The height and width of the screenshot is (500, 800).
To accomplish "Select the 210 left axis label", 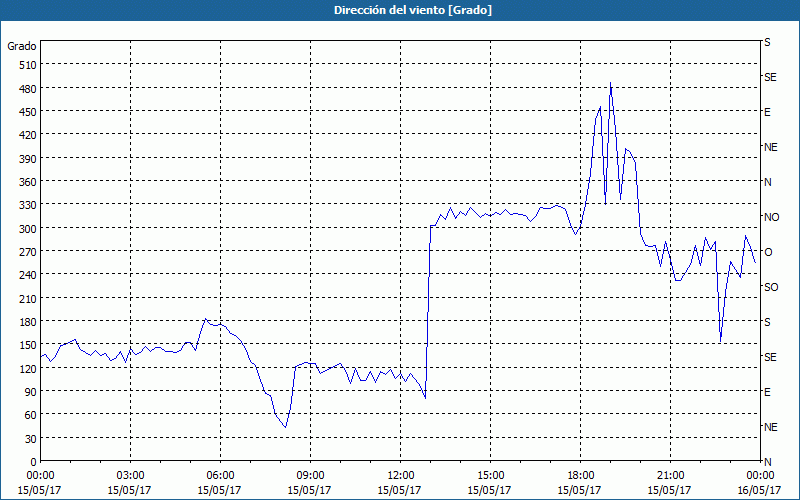I will (x=28, y=298).
